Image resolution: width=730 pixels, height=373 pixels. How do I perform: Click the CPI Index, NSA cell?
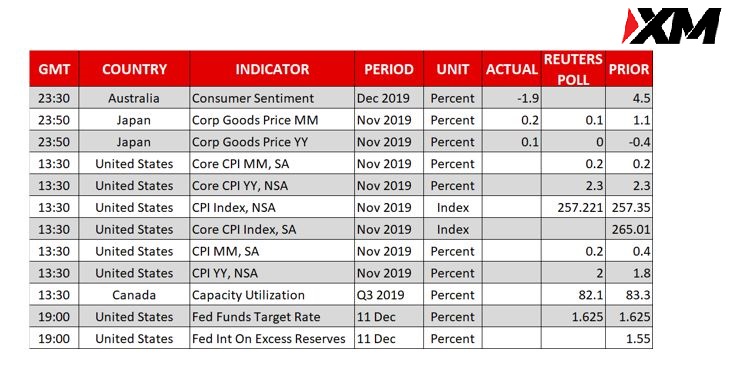[x=272, y=208]
